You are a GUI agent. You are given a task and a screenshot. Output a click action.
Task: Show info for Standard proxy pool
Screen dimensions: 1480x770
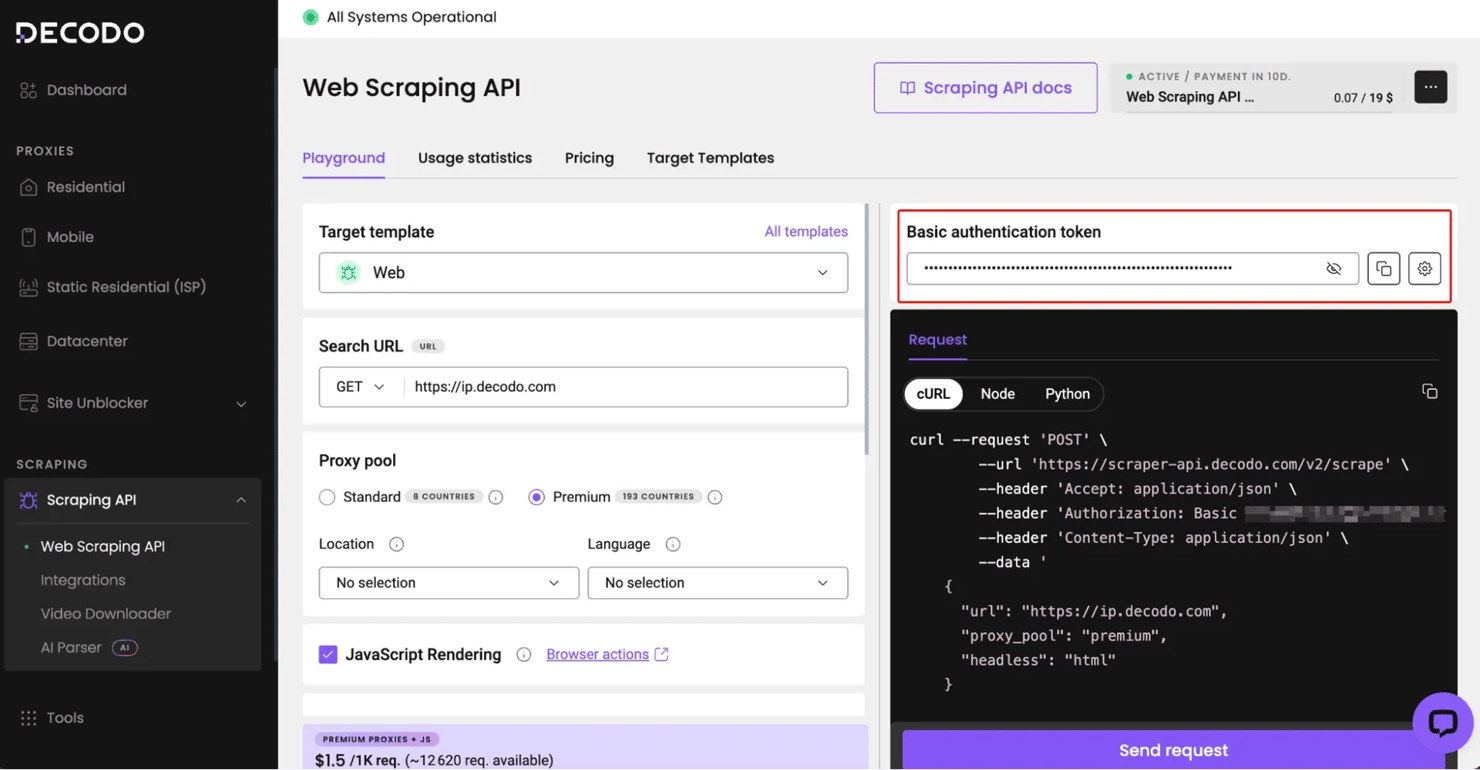[x=496, y=497]
